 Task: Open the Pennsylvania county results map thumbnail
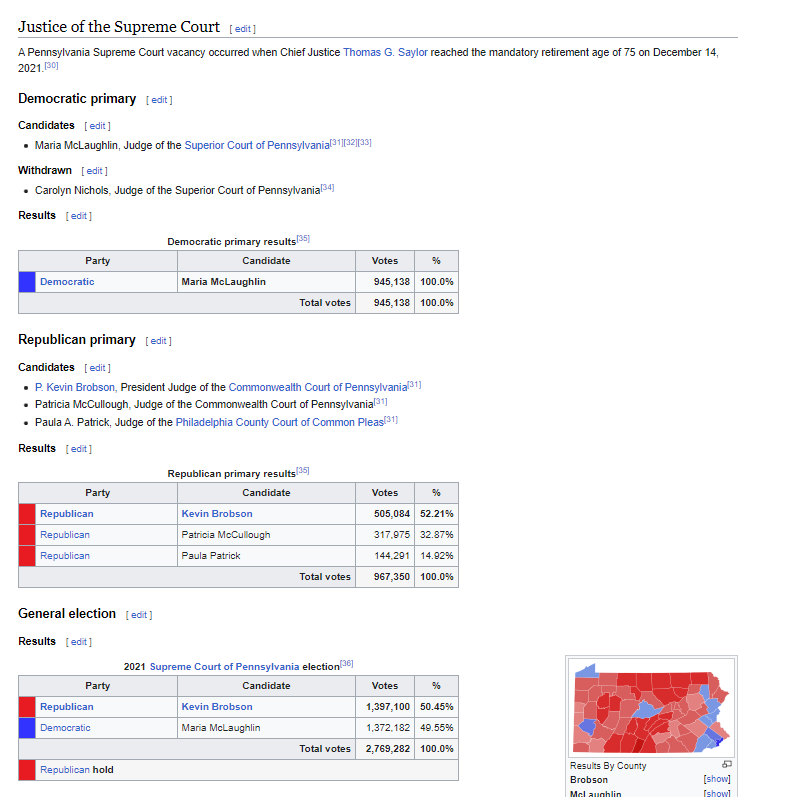coord(651,708)
